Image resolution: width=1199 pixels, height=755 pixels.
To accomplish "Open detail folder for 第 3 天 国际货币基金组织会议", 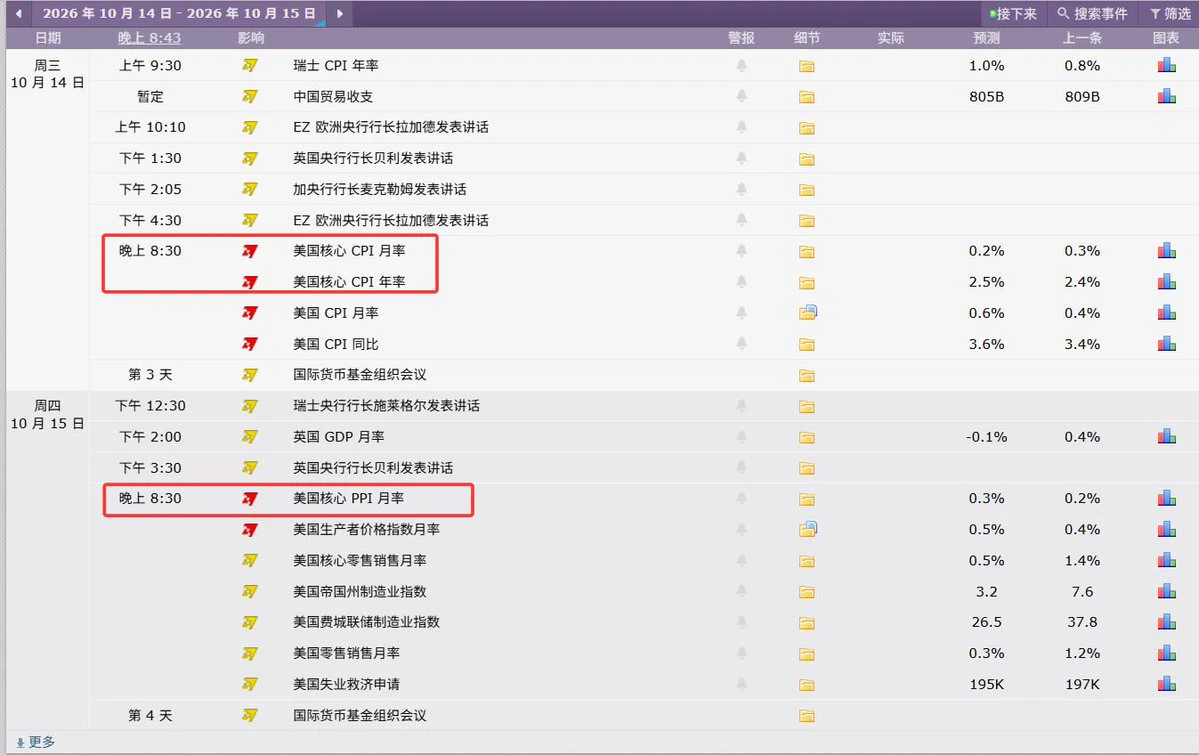I will pos(807,376).
